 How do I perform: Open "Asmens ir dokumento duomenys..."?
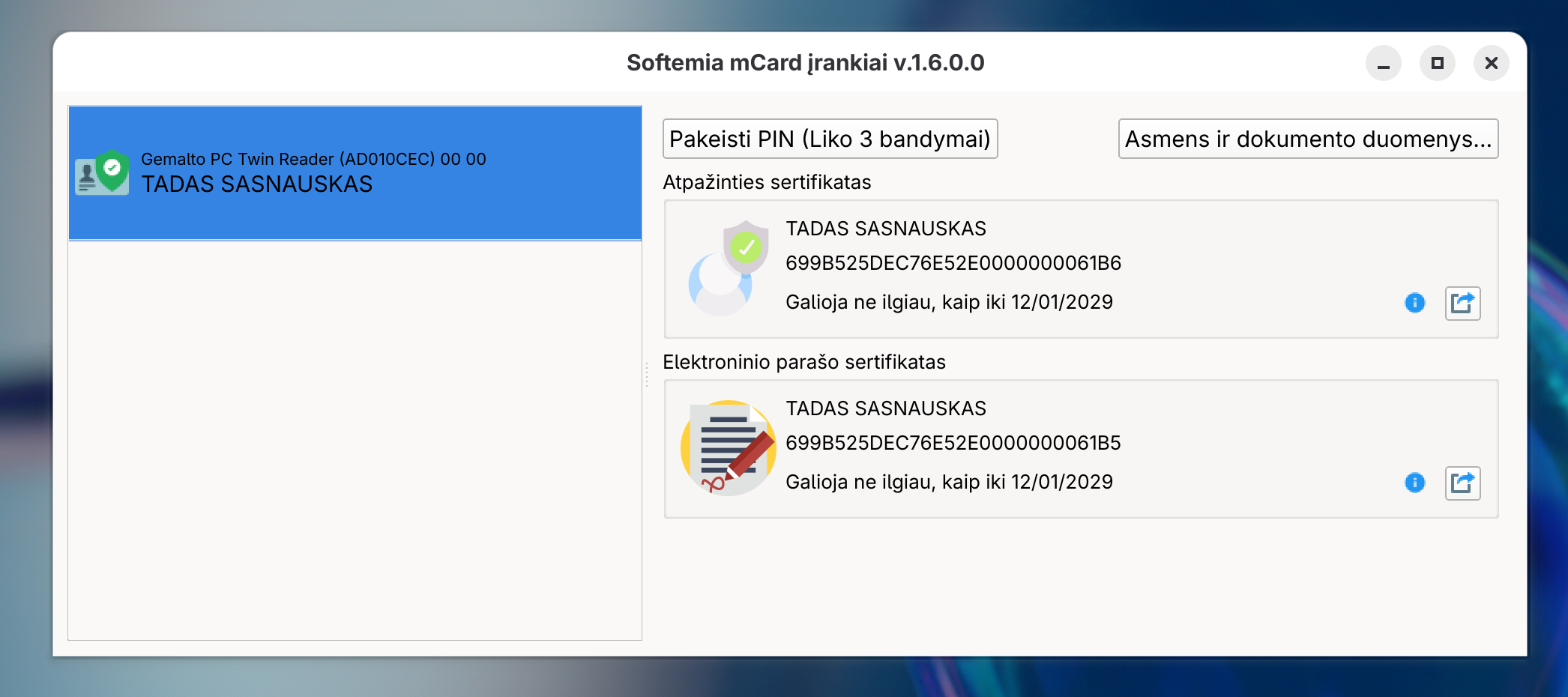[x=1307, y=139]
